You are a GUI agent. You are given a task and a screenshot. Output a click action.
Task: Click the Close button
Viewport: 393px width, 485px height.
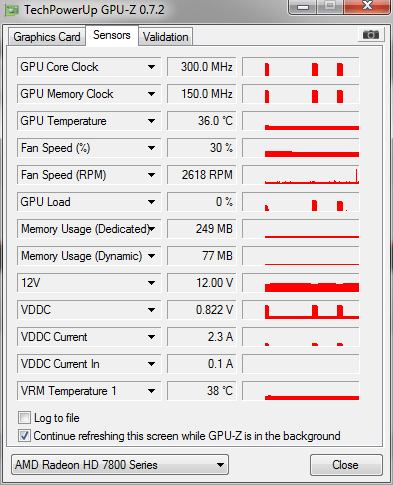click(346, 465)
